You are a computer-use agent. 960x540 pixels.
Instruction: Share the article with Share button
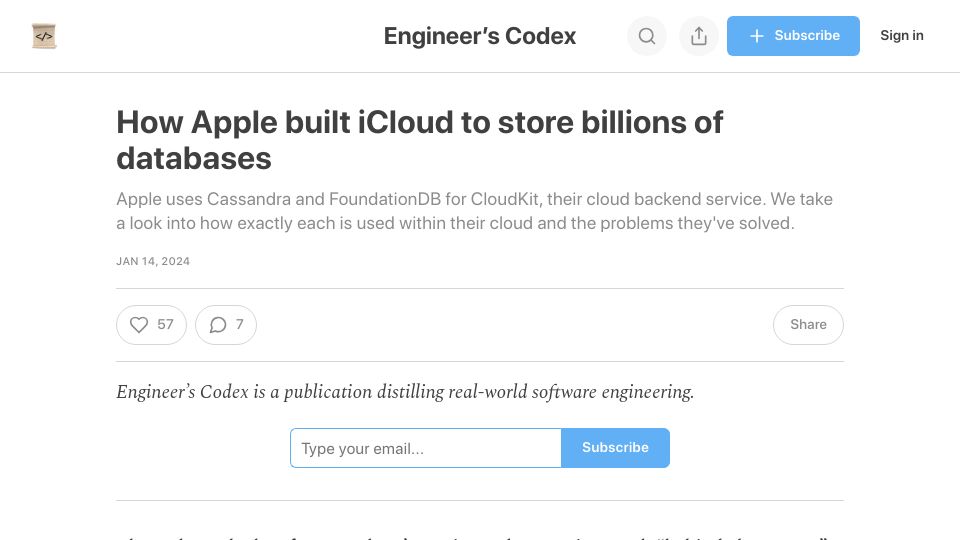808,324
